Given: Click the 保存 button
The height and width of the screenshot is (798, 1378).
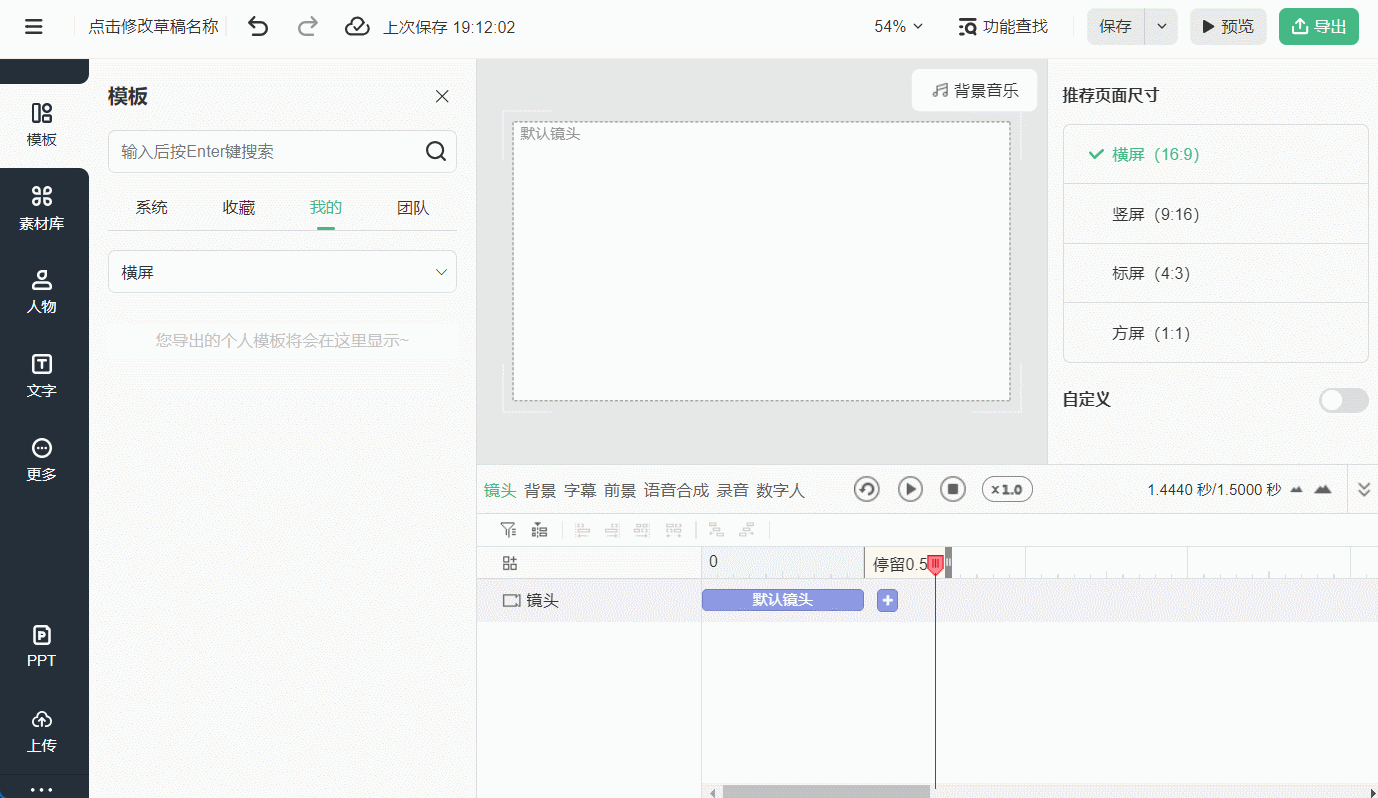Looking at the screenshot, I should 1116,27.
